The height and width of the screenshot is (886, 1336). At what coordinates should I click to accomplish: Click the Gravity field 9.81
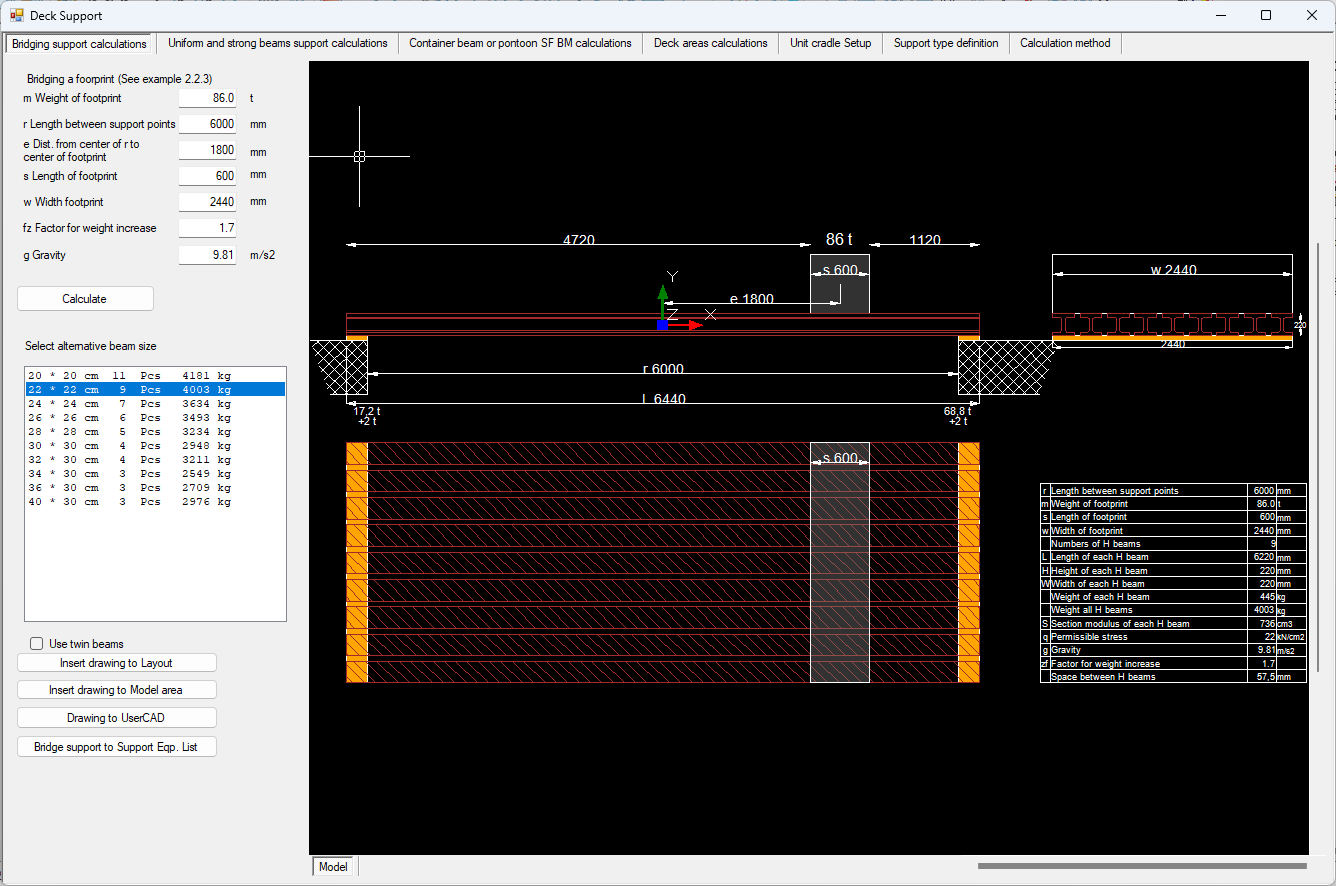[208, 255]
